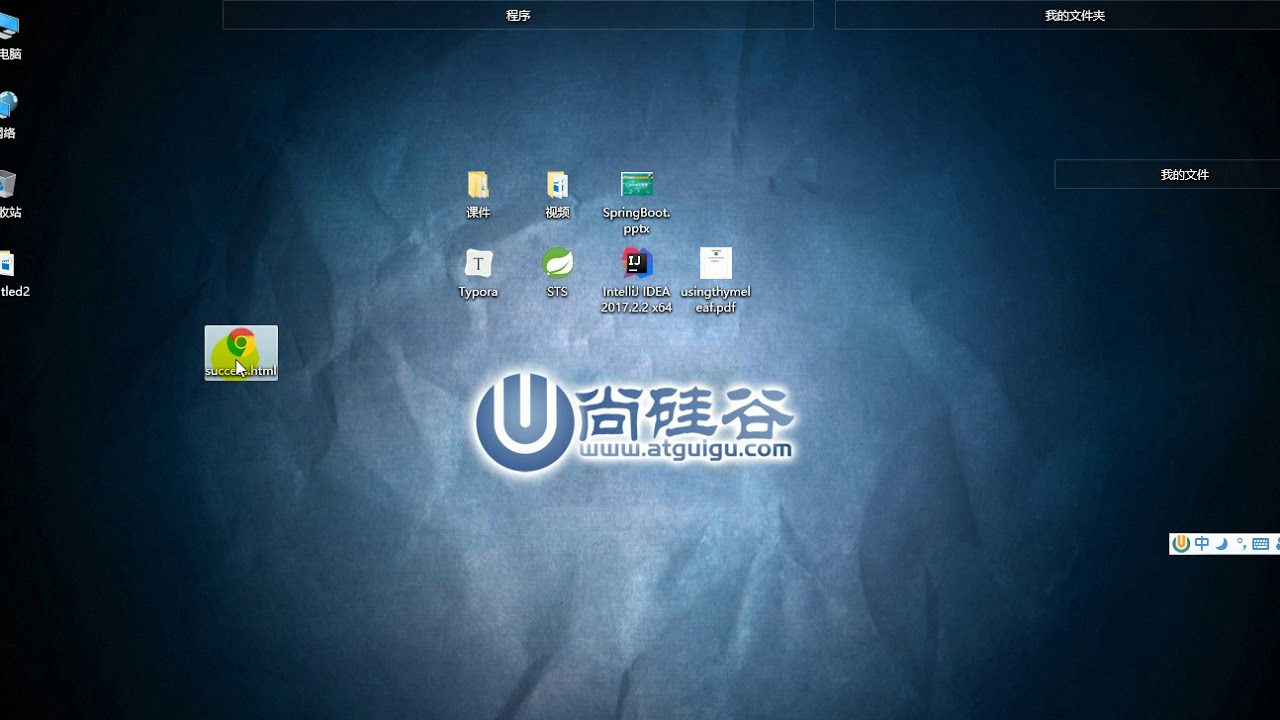Select the untitled2 file icon

tap(14, 273)
